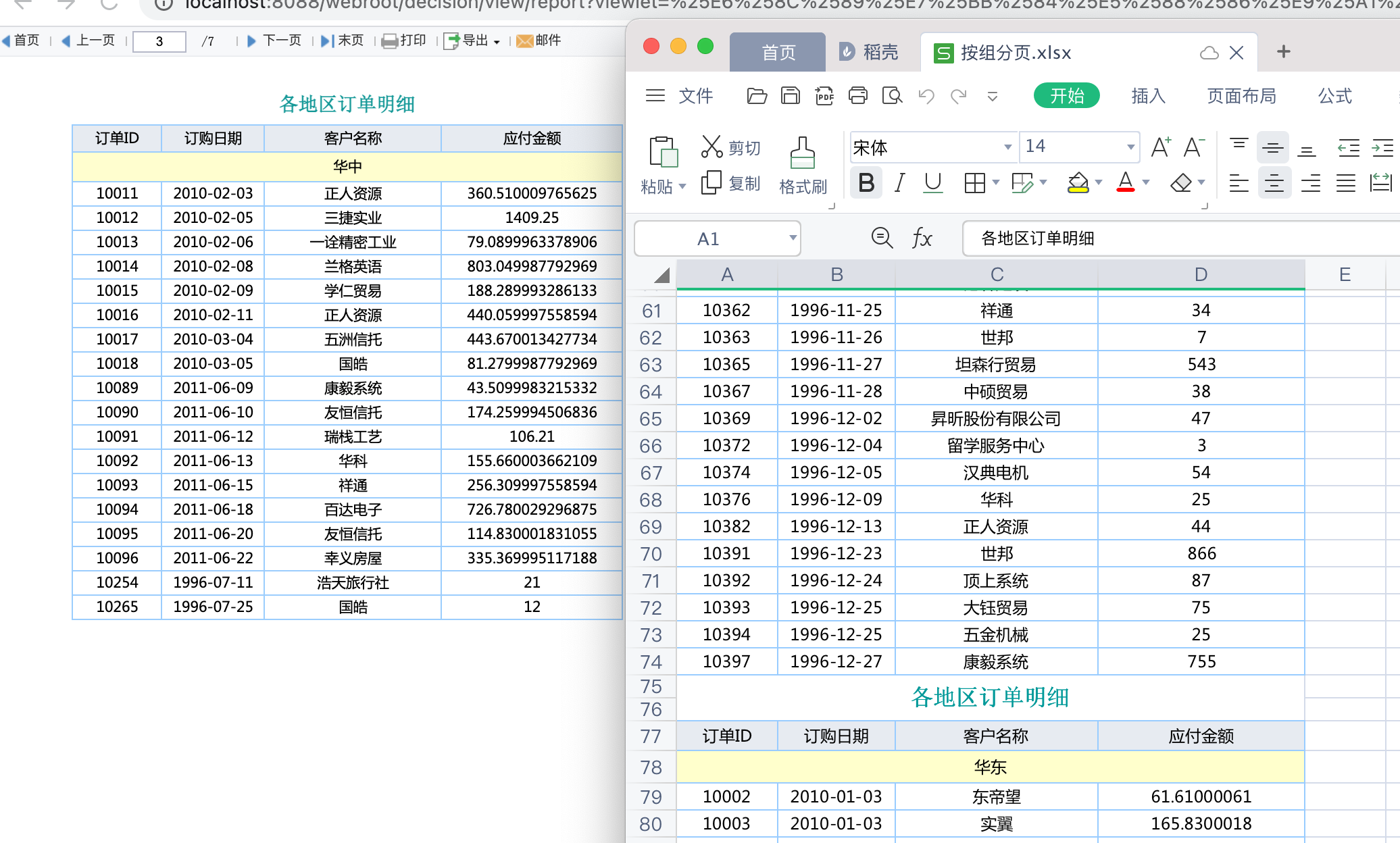Click the fx insert function icon
This screenshot has width=1400, height=843.
(922, 238)
